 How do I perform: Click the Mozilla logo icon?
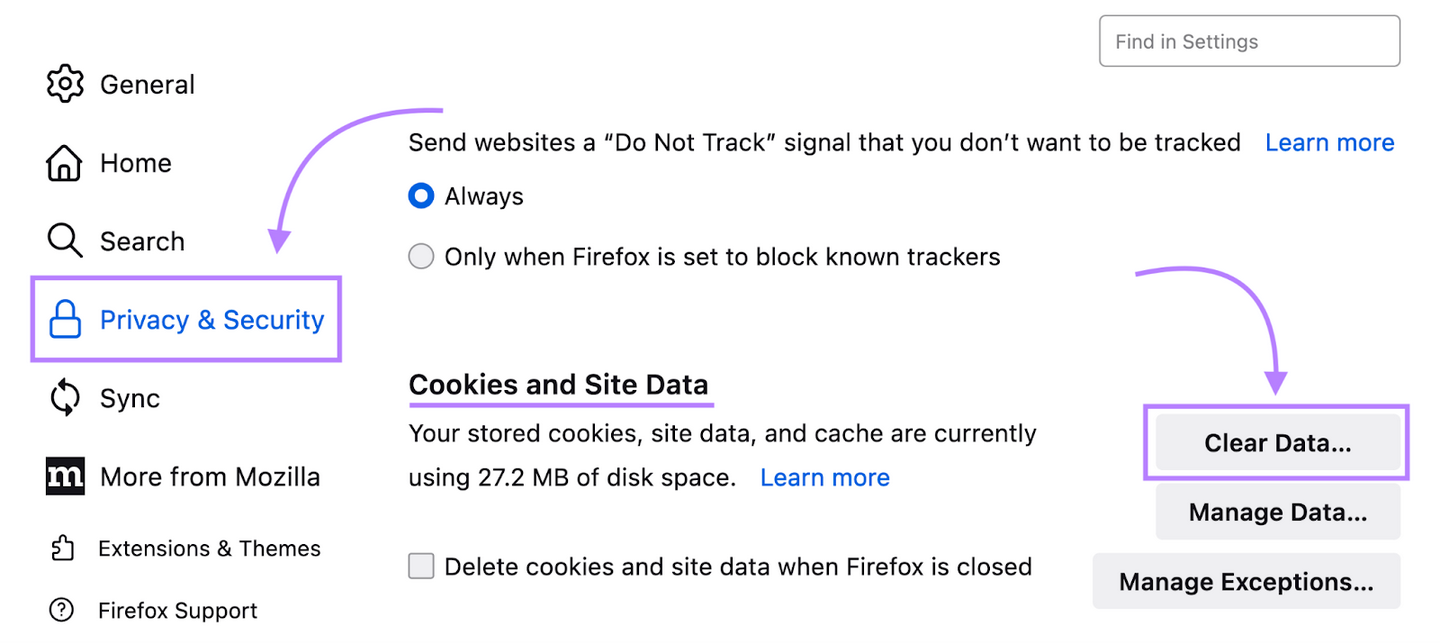pyautogui.click(x=65, y=477)
